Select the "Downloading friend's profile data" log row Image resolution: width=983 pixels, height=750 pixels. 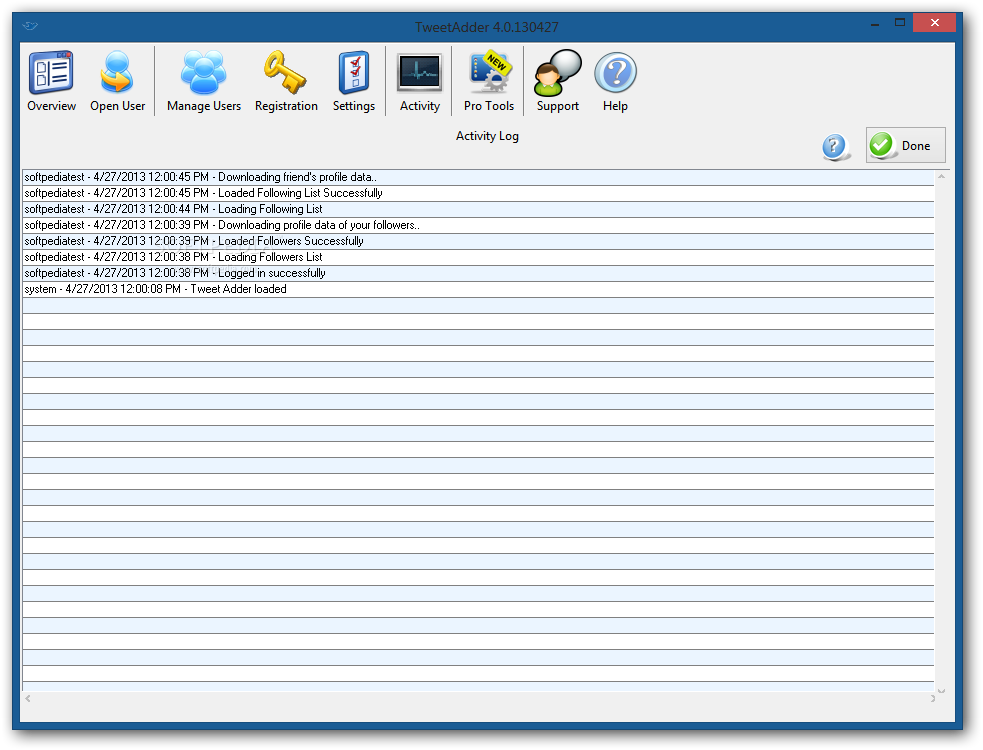pyautogui.click(x=478, y=177)
